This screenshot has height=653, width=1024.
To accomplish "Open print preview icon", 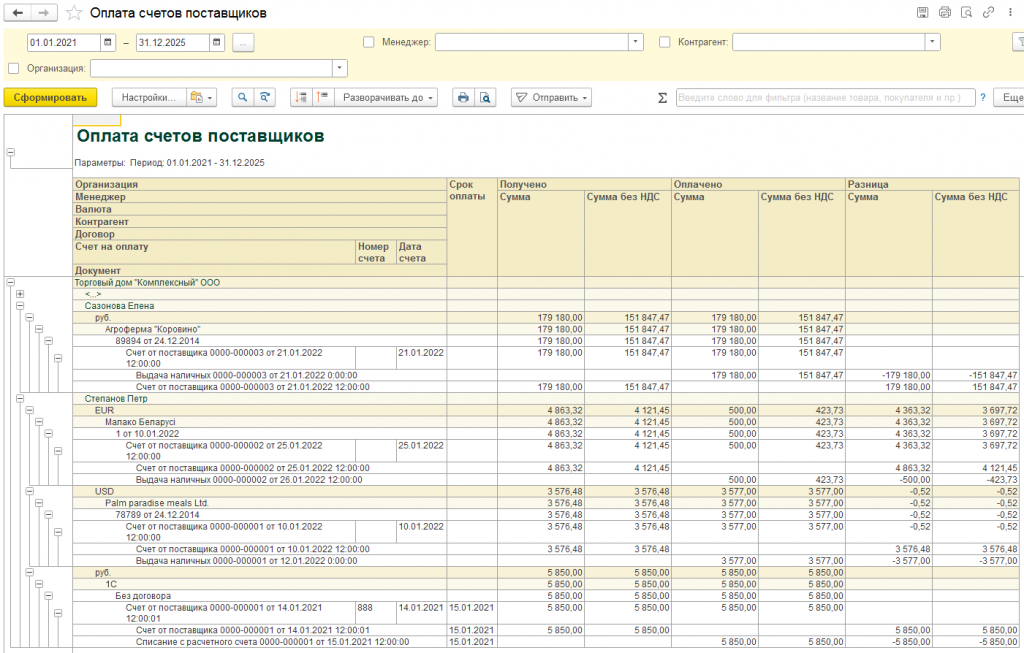I will point(484,97).
